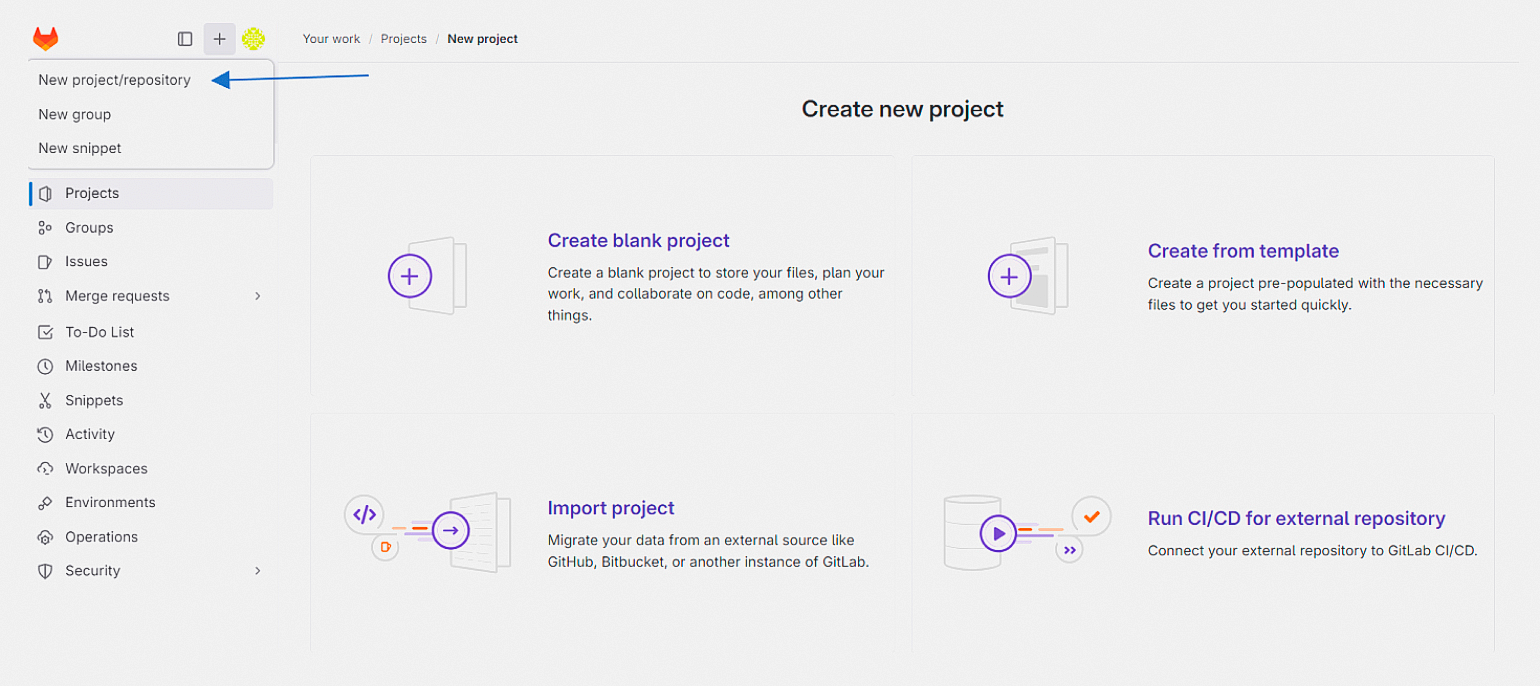Toggle the sidebar collapse icon

tap(185, 39)
